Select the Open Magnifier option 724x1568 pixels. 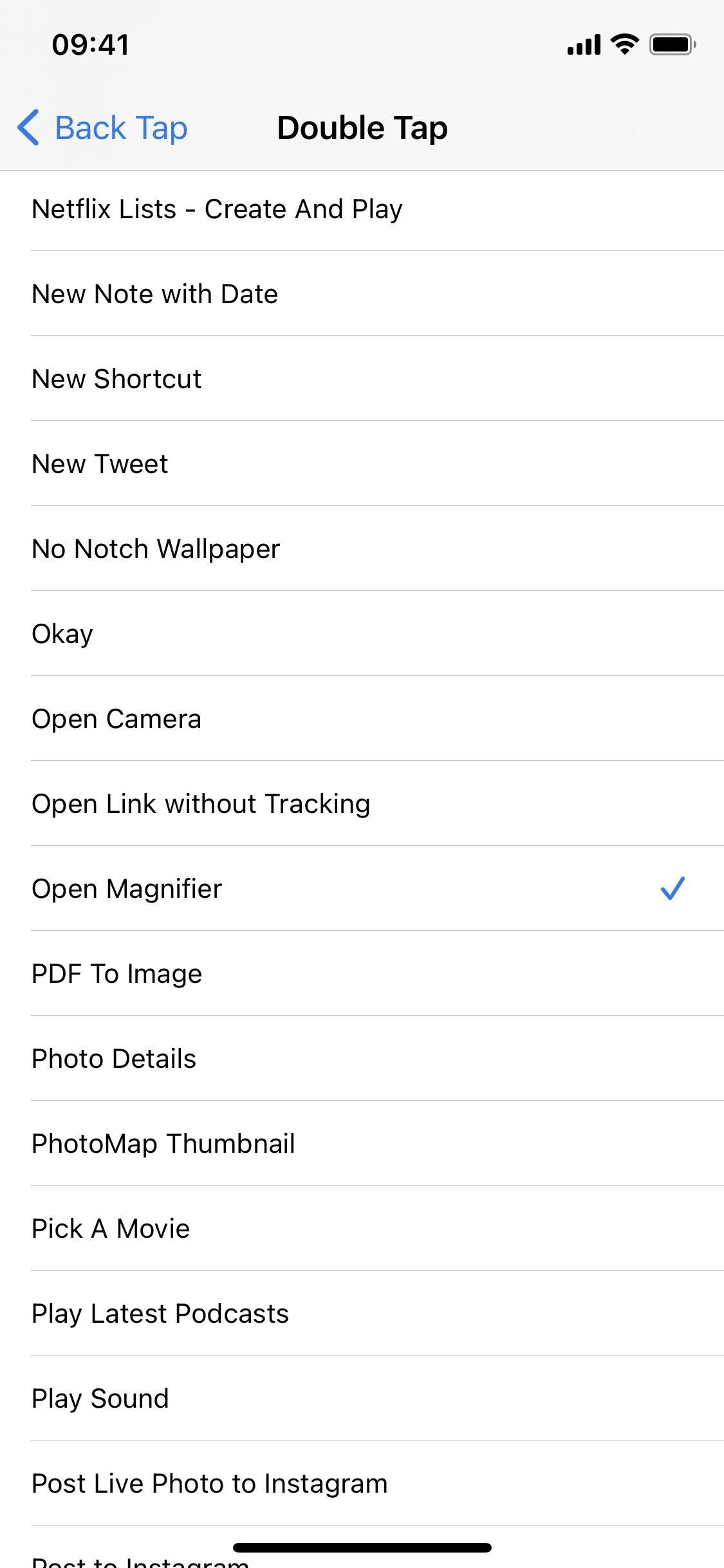362,888
